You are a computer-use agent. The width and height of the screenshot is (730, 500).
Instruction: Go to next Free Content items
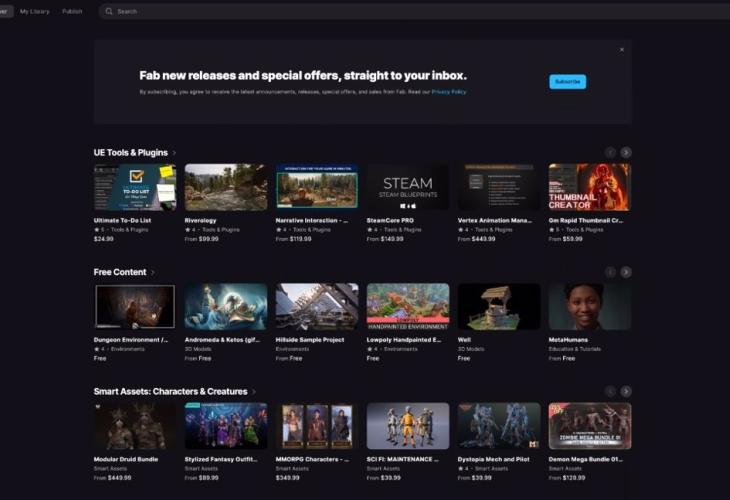pyautogui.click(x=625, y=272)
